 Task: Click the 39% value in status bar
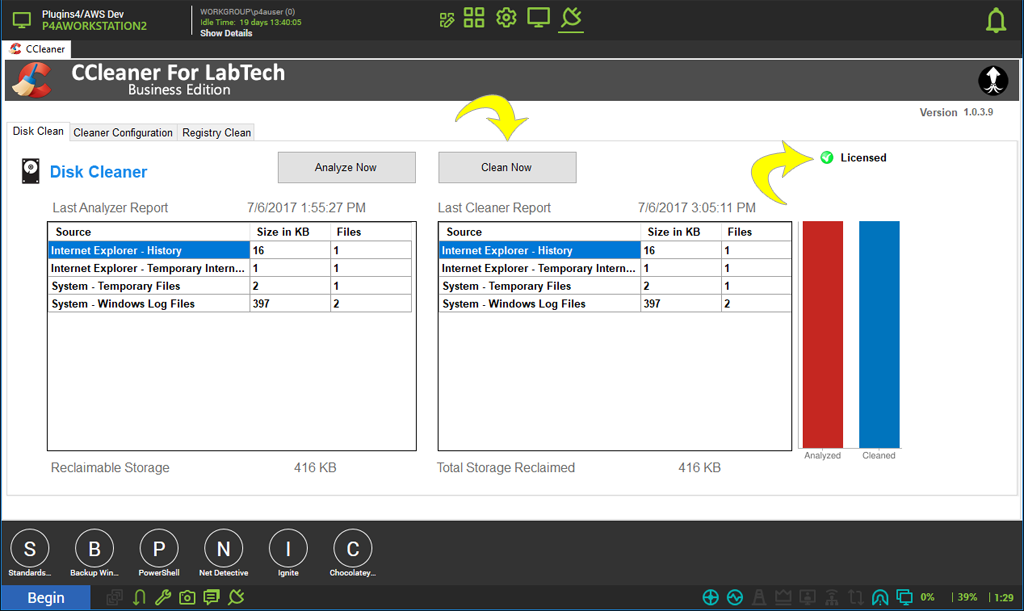tap(967, 597)
